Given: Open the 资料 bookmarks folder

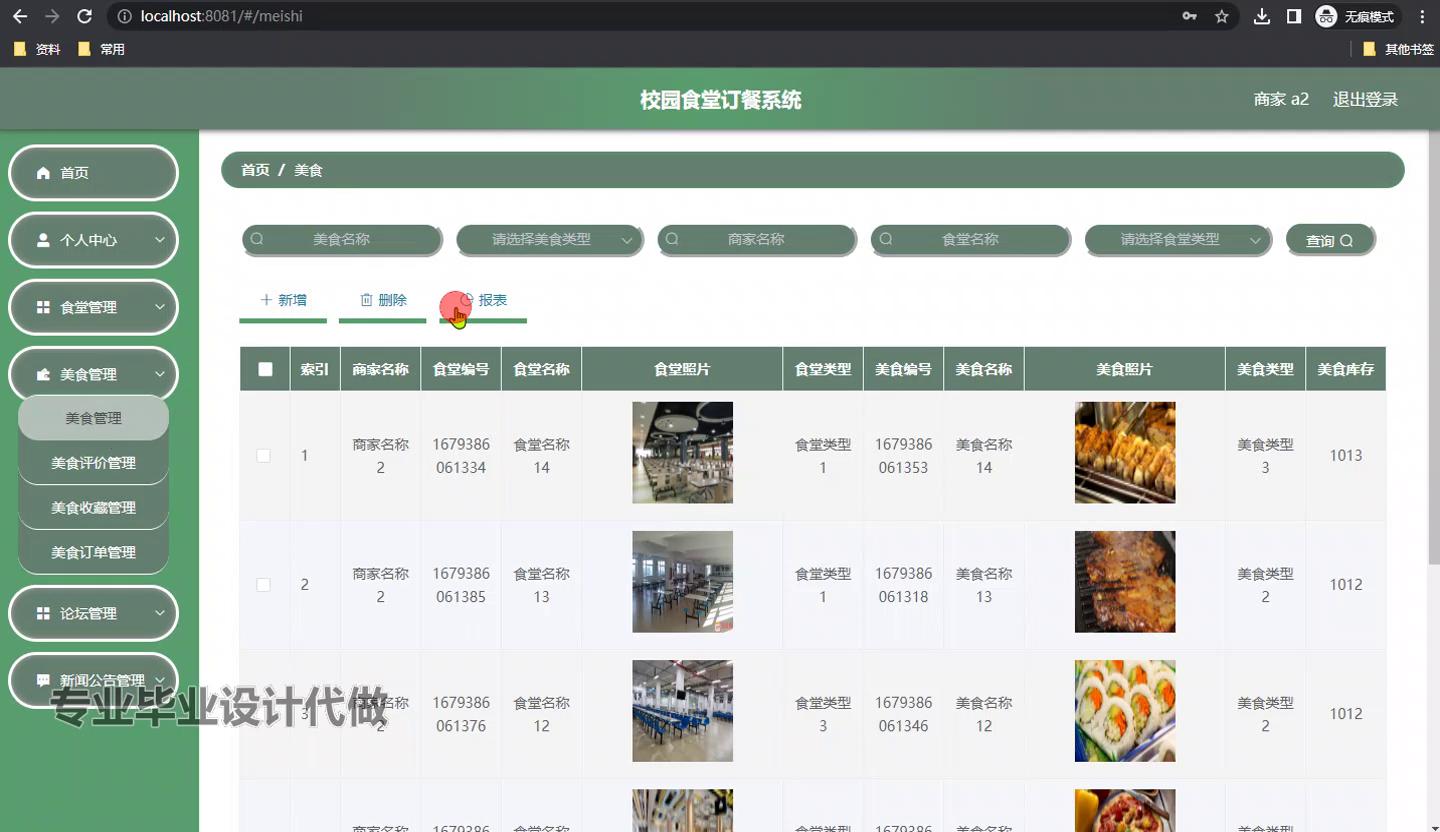Looking at the screenshot, I should pos(37,49).
